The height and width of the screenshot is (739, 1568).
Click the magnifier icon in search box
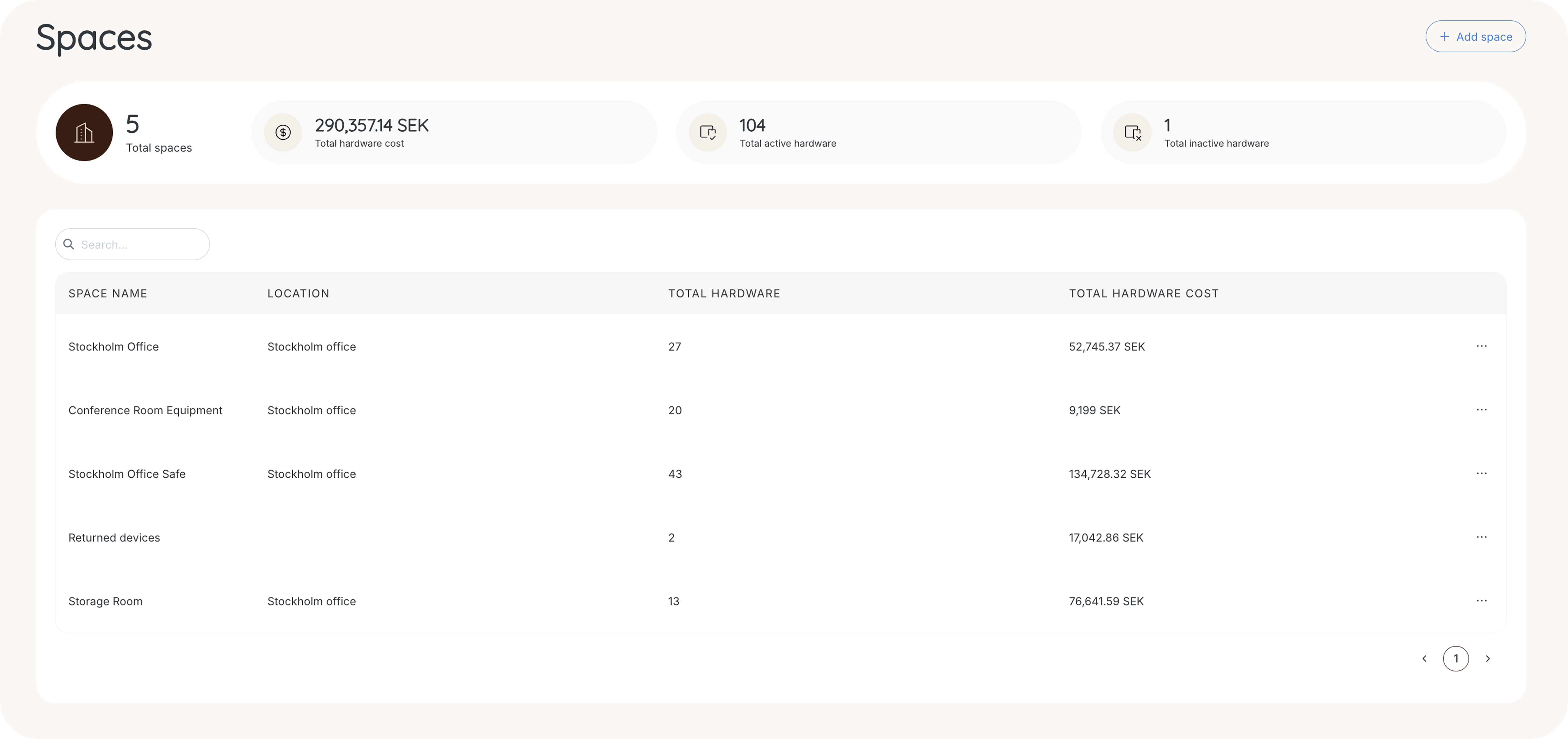coord(69,244)
